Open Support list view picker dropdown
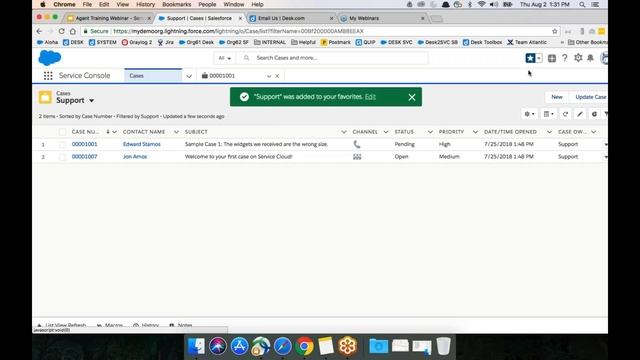 92,100
